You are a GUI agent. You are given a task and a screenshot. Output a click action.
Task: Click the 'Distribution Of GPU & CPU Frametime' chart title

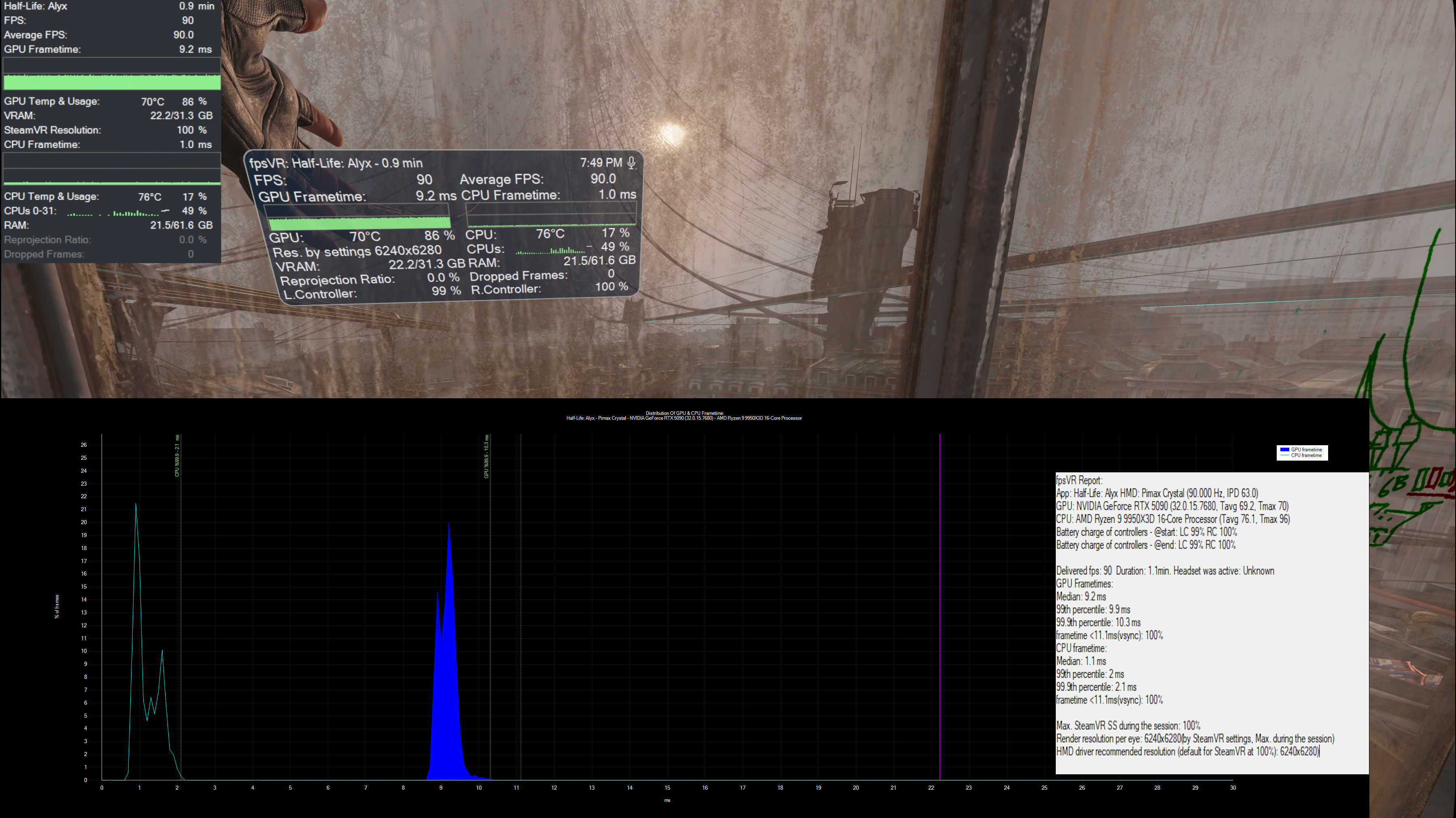[684, 413]
